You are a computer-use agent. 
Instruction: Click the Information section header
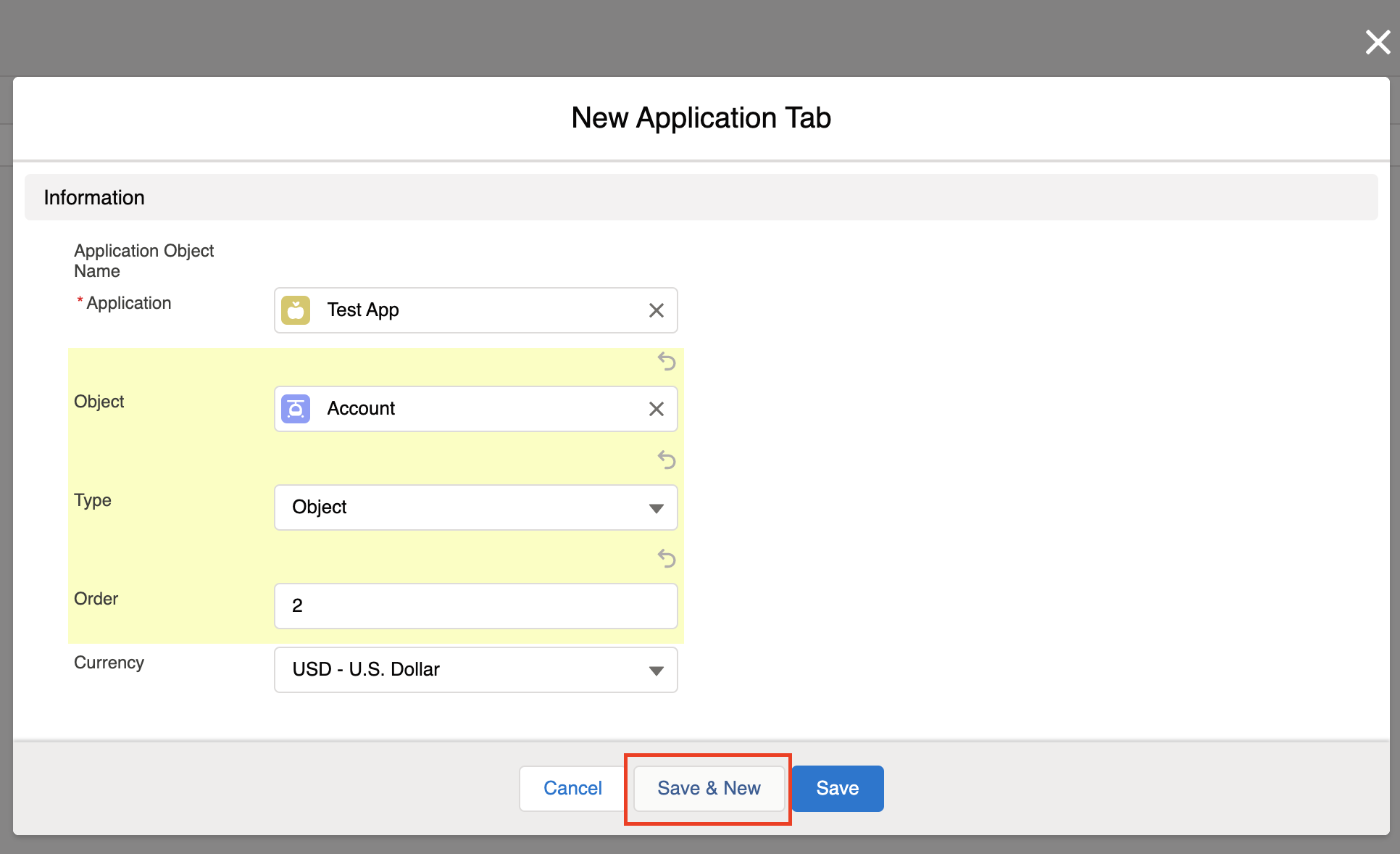[x=94, y=197]
